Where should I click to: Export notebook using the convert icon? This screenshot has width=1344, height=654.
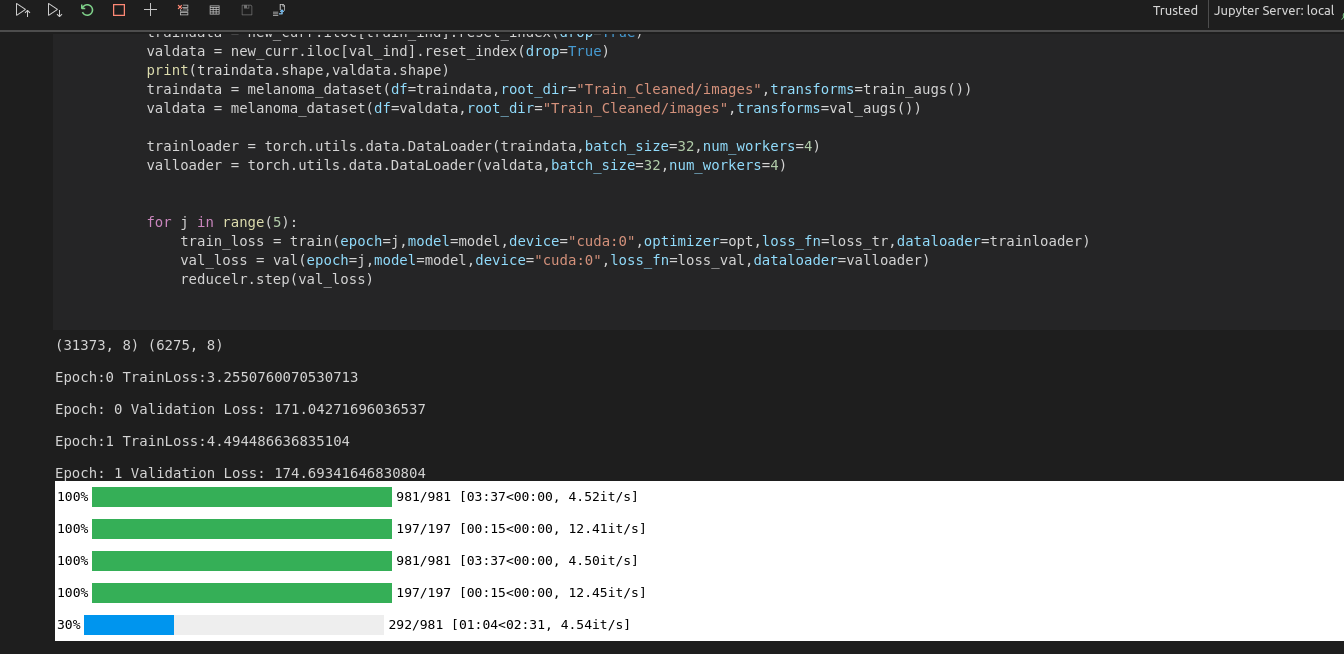point(279,10)
